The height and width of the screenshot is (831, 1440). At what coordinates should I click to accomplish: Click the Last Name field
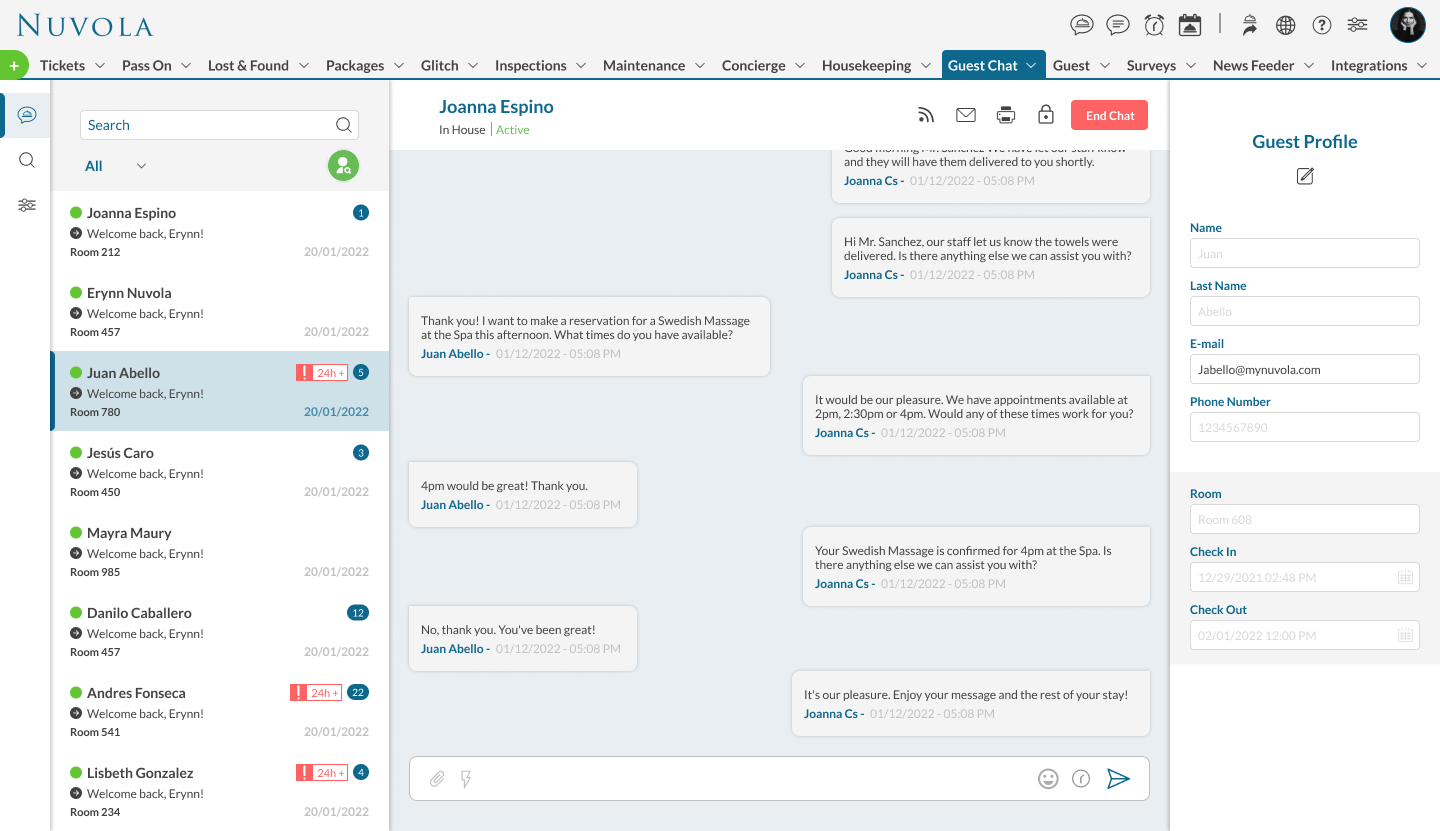coord(1305,311)
